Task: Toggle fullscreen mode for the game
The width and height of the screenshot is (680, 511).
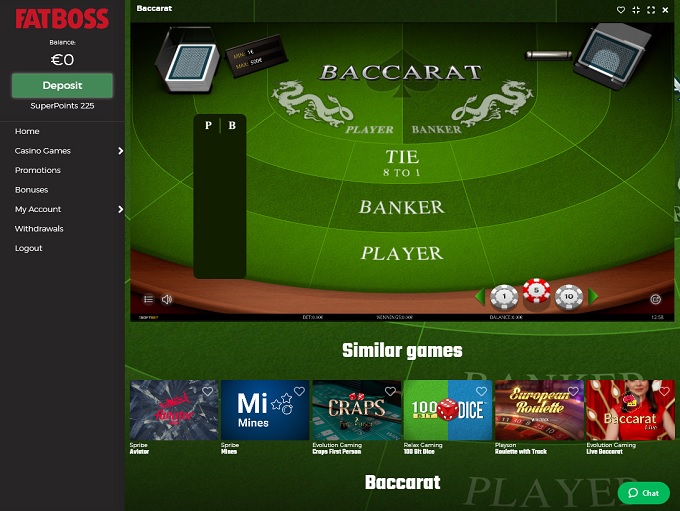Action: click(651, 10)
